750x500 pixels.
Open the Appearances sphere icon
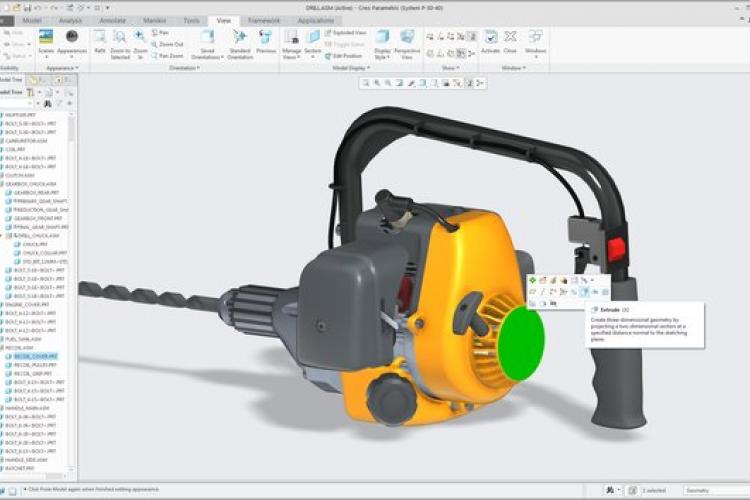tap(72, 36)
